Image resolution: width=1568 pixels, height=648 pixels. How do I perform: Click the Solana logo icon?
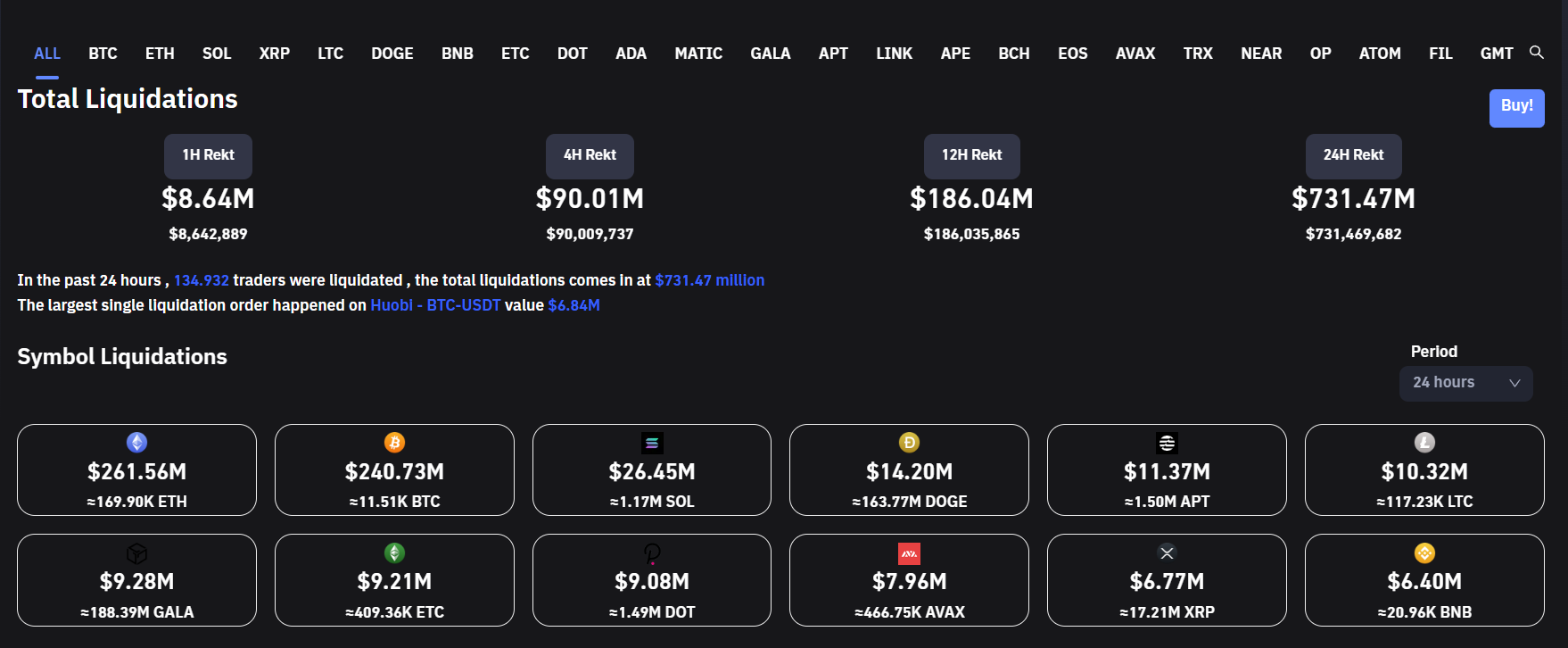(x=652, y=443)
